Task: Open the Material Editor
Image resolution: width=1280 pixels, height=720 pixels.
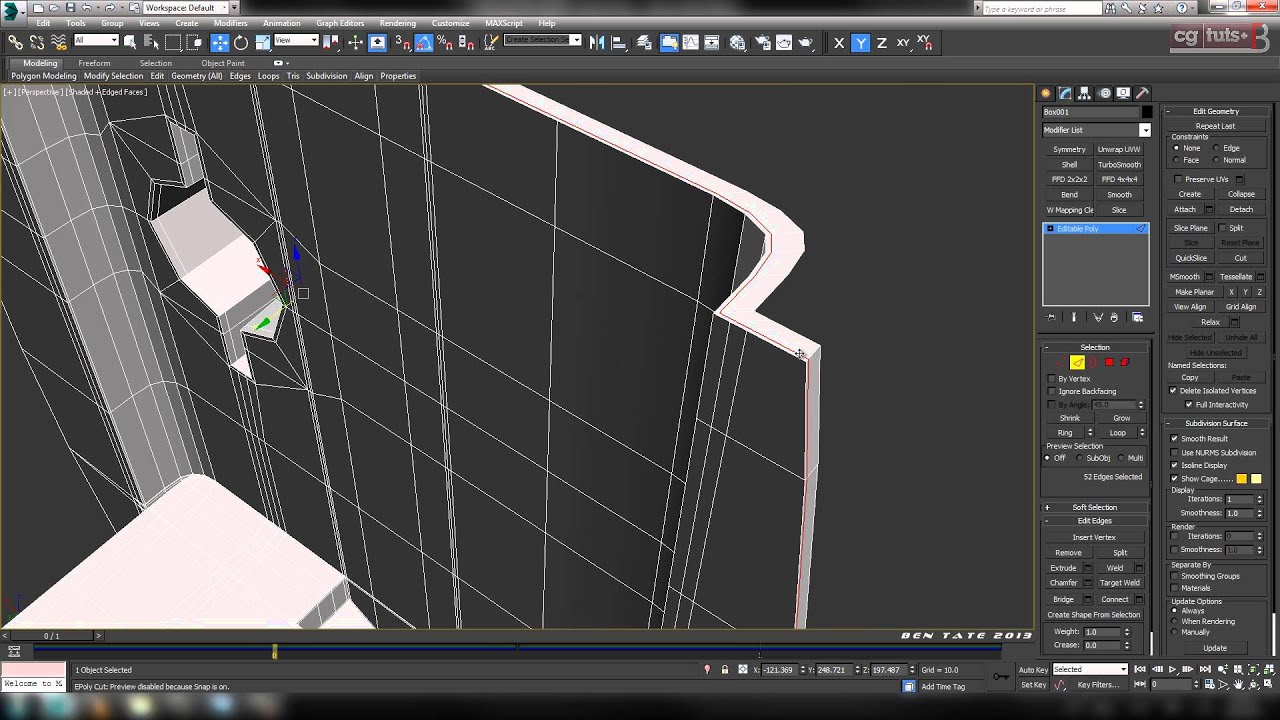Action: (x=737, y=42)
